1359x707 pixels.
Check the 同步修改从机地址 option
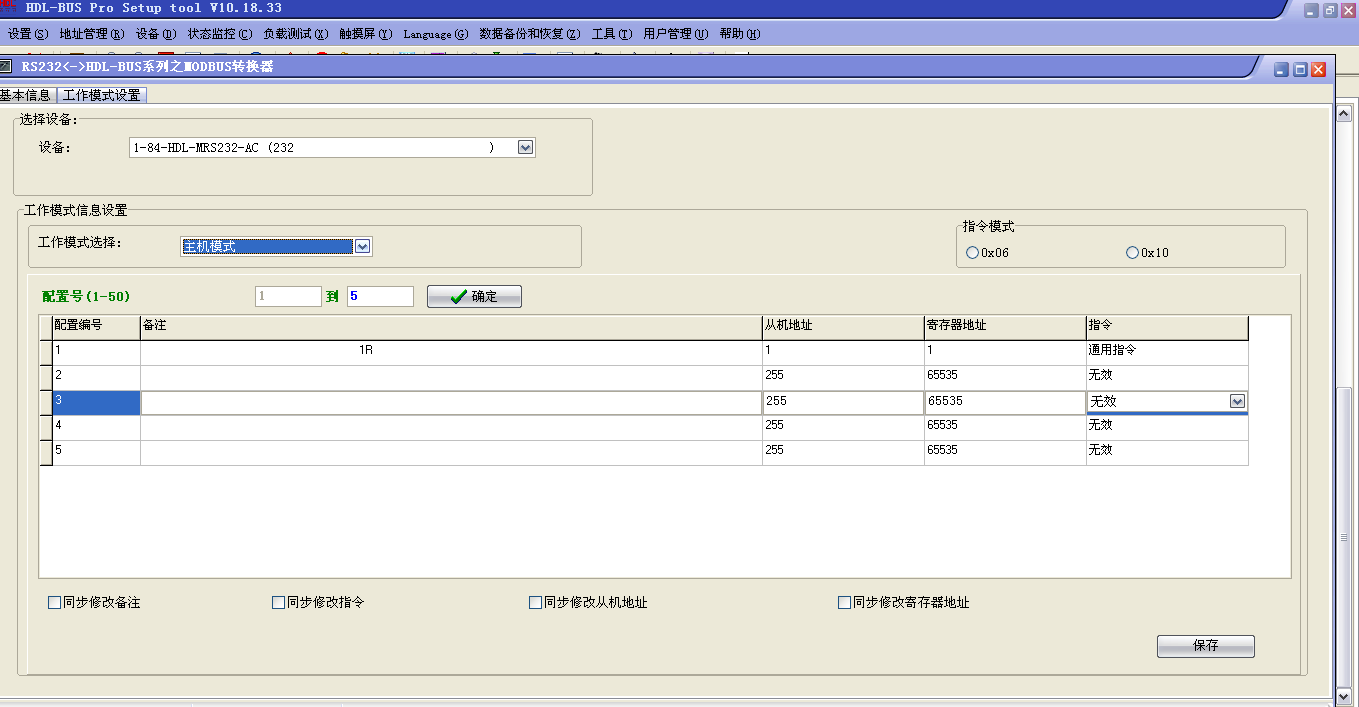pos(536,603)
